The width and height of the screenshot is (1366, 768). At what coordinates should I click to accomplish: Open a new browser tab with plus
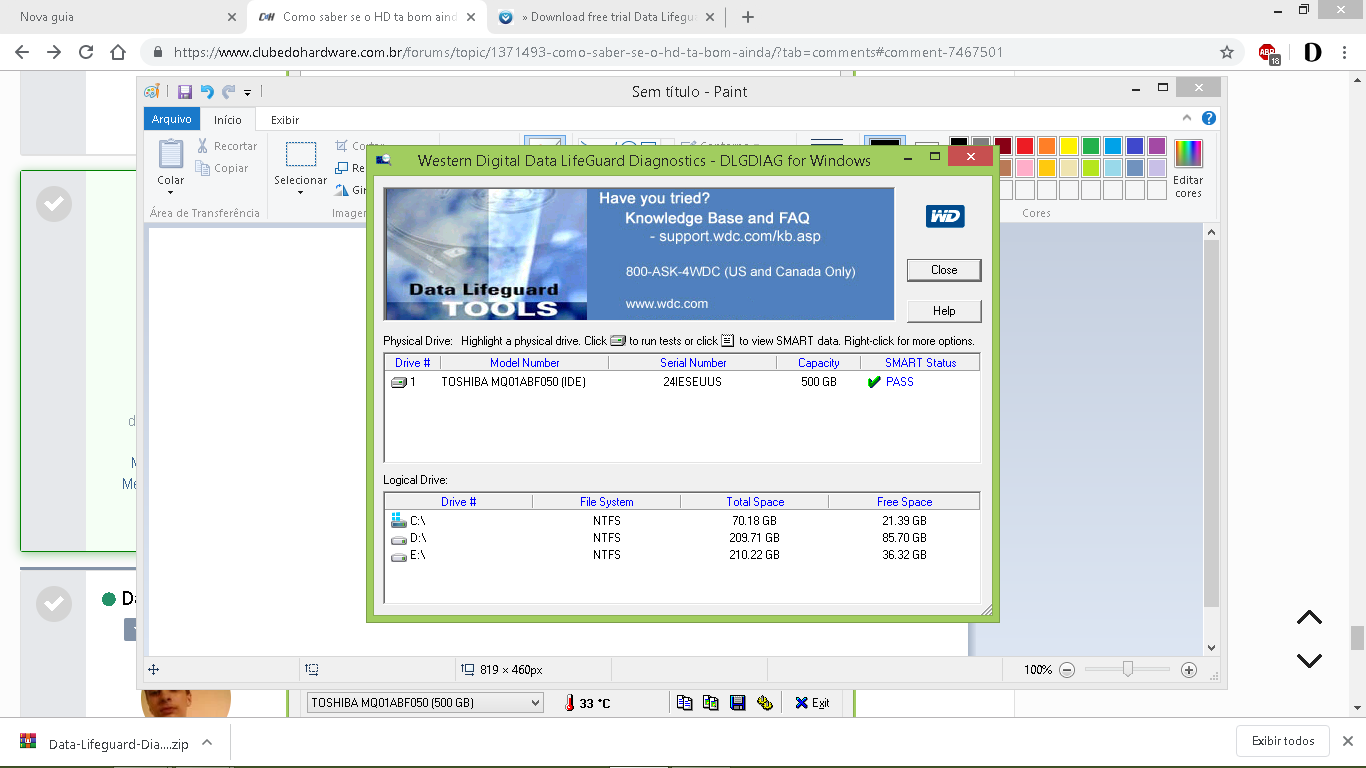(x=747, y=17)
